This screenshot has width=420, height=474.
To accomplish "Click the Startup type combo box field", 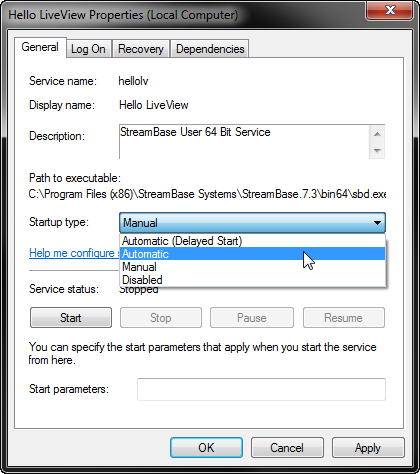I will pyautogui.click(x=252, y=223).
